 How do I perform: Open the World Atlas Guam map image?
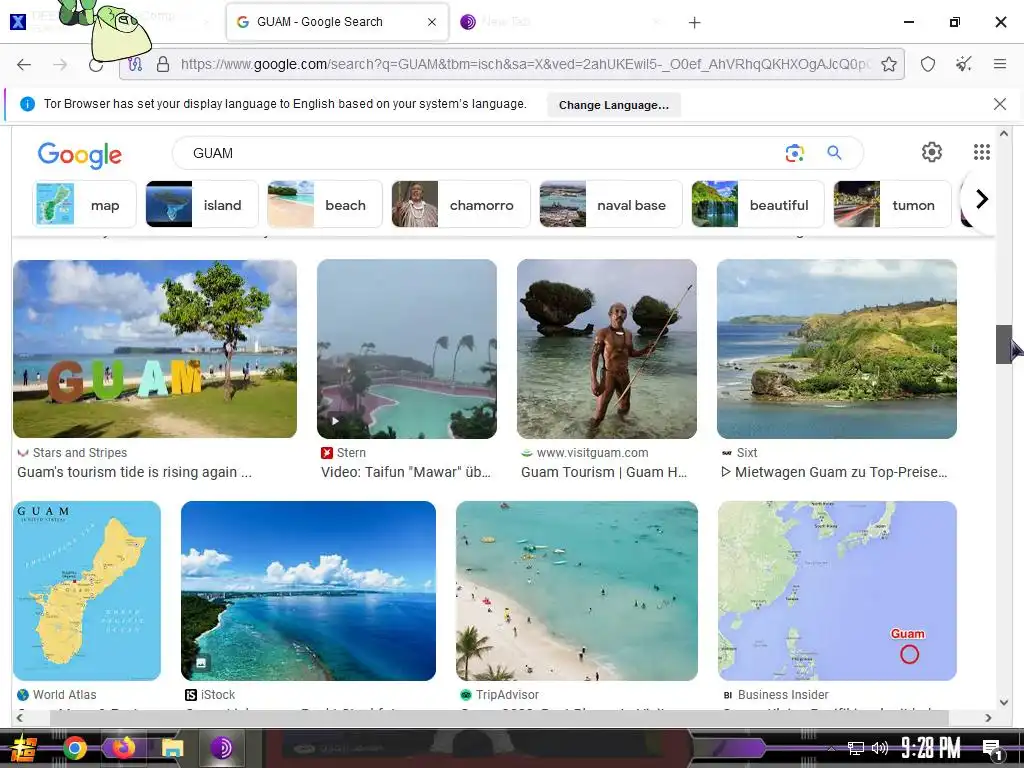[x=87, y=591]
